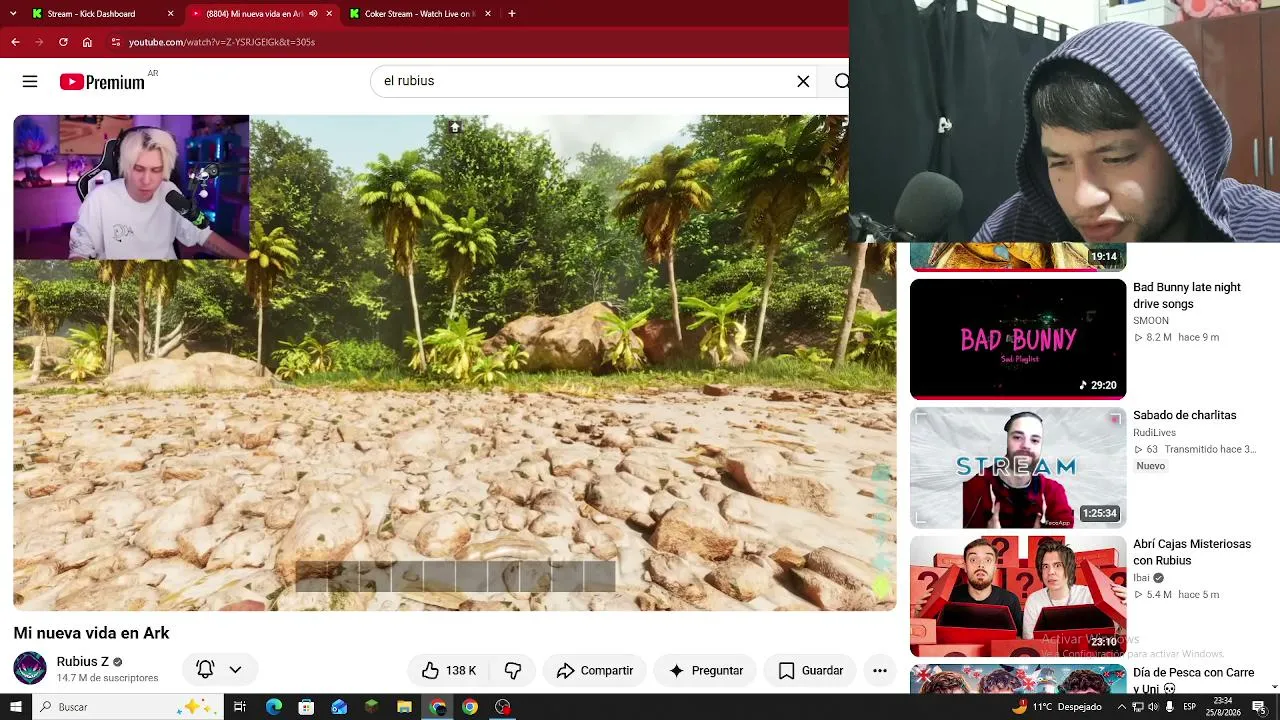Click the system tray microphone icon
Screen dimensions: 1280x720
(1169, 707)
